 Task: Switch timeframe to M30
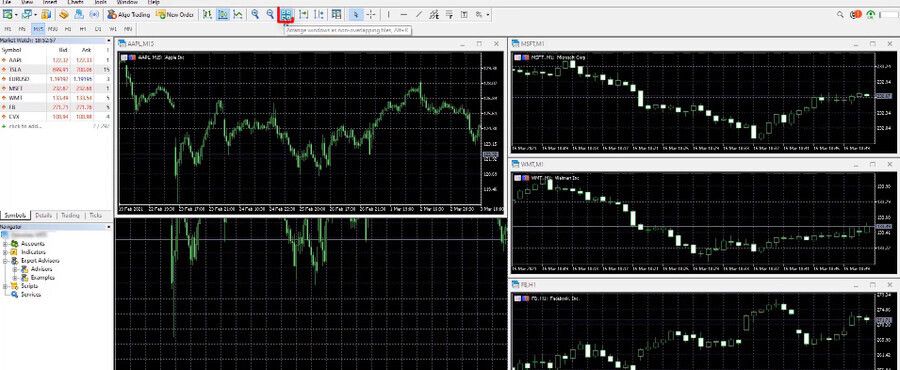coord(53,29)
